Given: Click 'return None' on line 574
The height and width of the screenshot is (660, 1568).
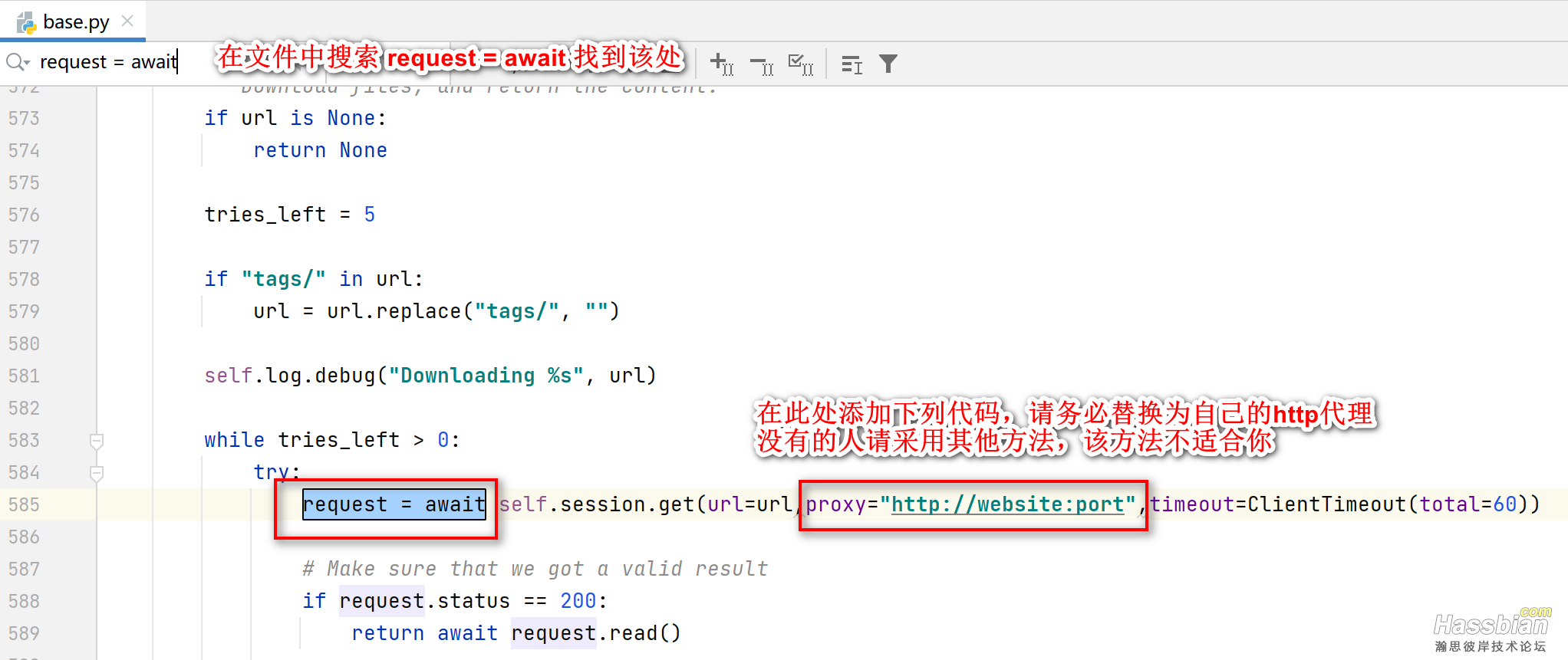Looking at the screenshot, I should (320, 150).
